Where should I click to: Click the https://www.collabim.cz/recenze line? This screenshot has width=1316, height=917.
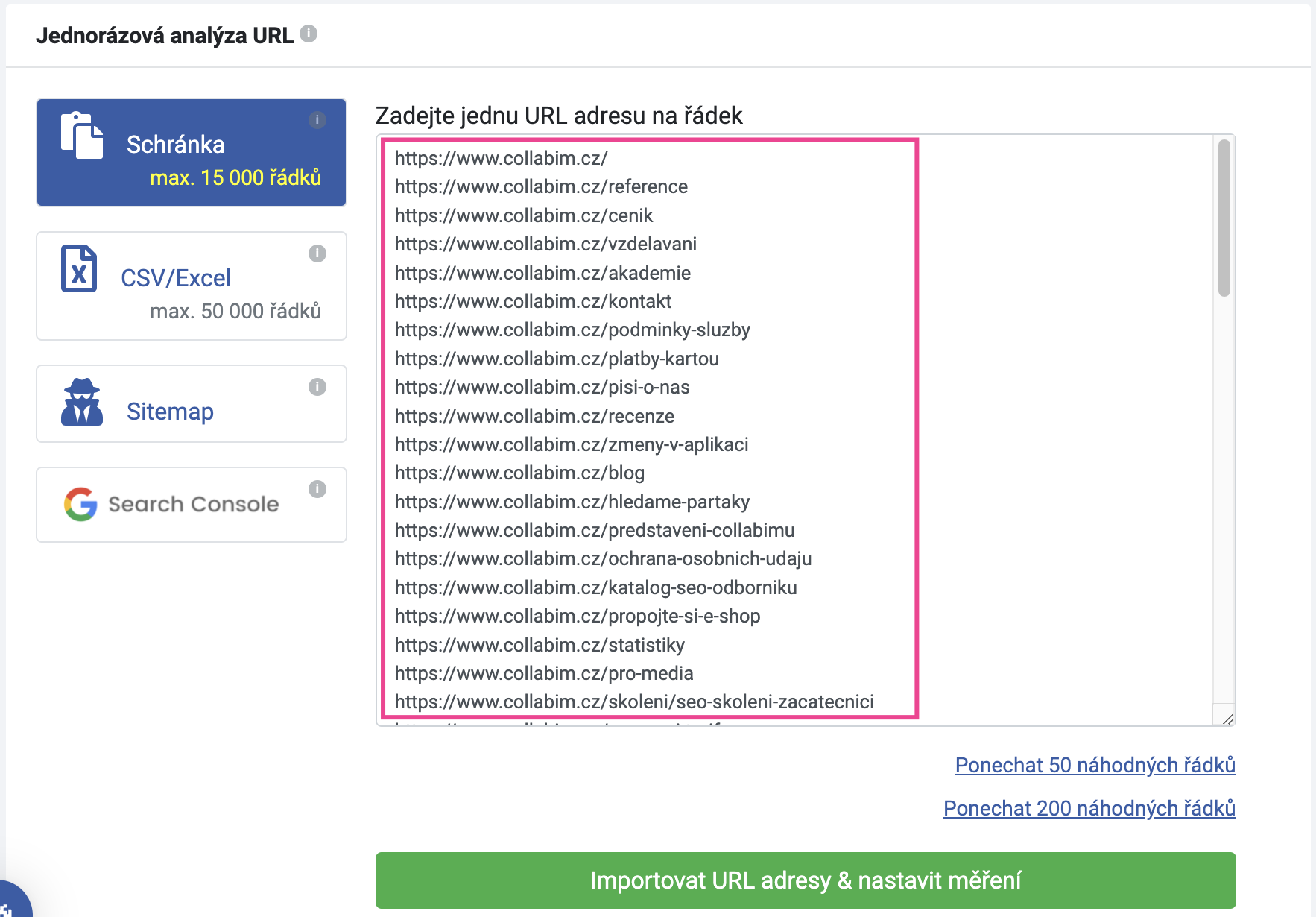point(534,416)
